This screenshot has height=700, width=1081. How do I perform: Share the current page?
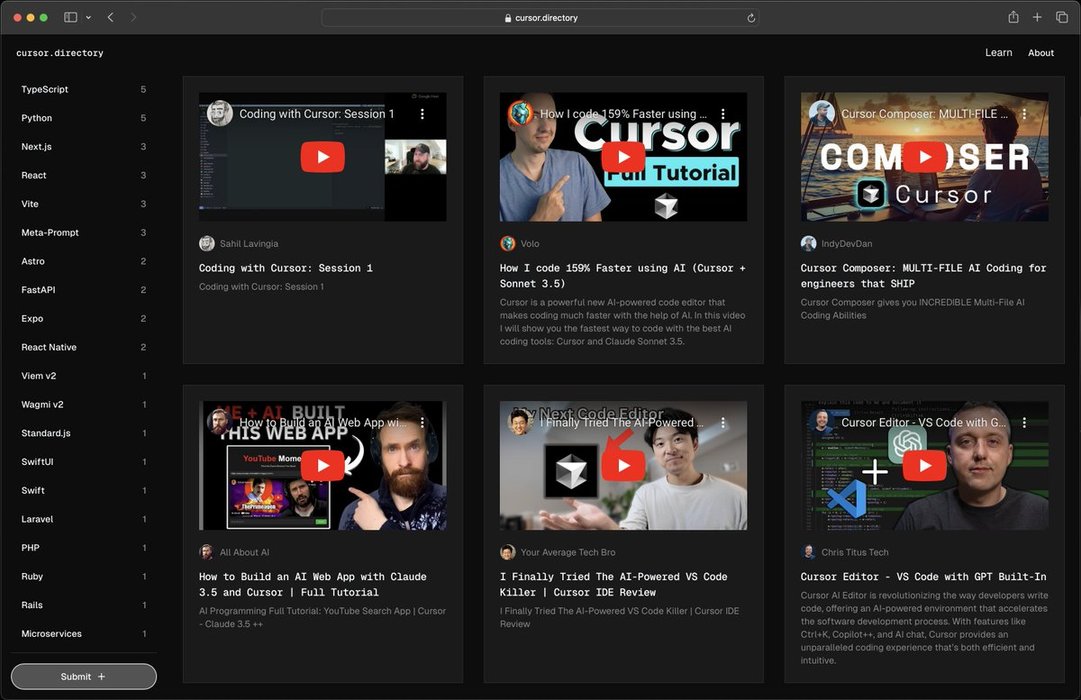(1013, 17)
